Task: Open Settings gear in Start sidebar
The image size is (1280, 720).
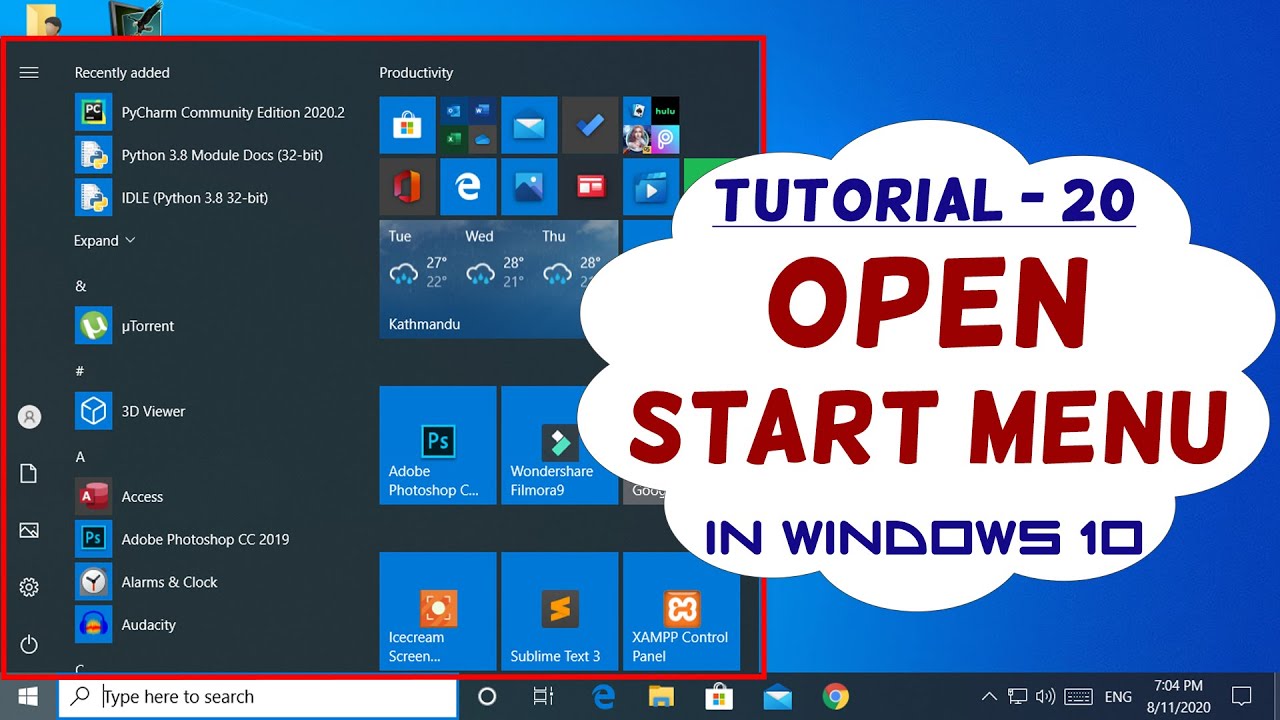Action: [29, 587]
